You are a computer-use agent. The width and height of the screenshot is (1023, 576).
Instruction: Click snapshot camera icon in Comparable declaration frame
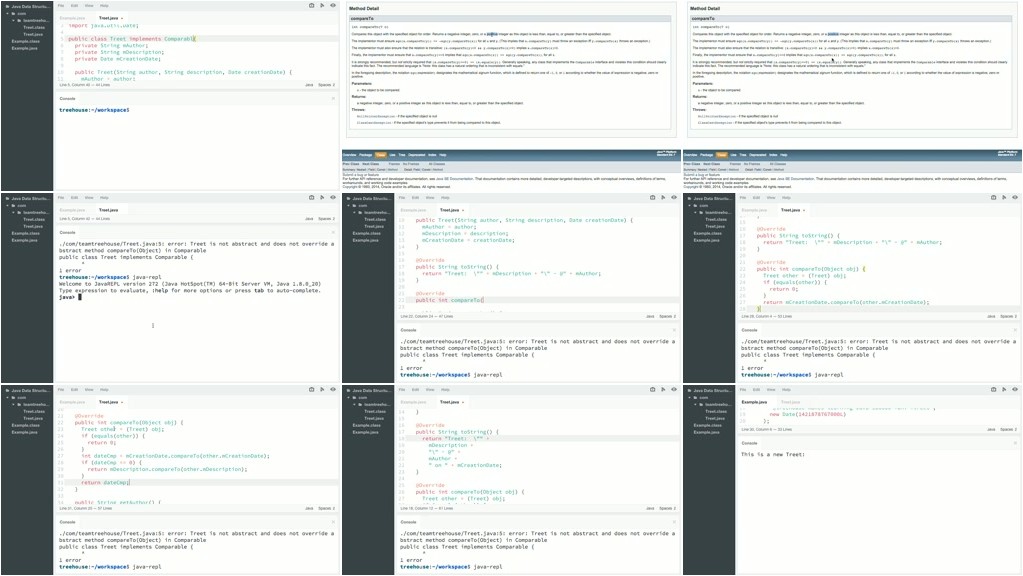tap(311, 5)
